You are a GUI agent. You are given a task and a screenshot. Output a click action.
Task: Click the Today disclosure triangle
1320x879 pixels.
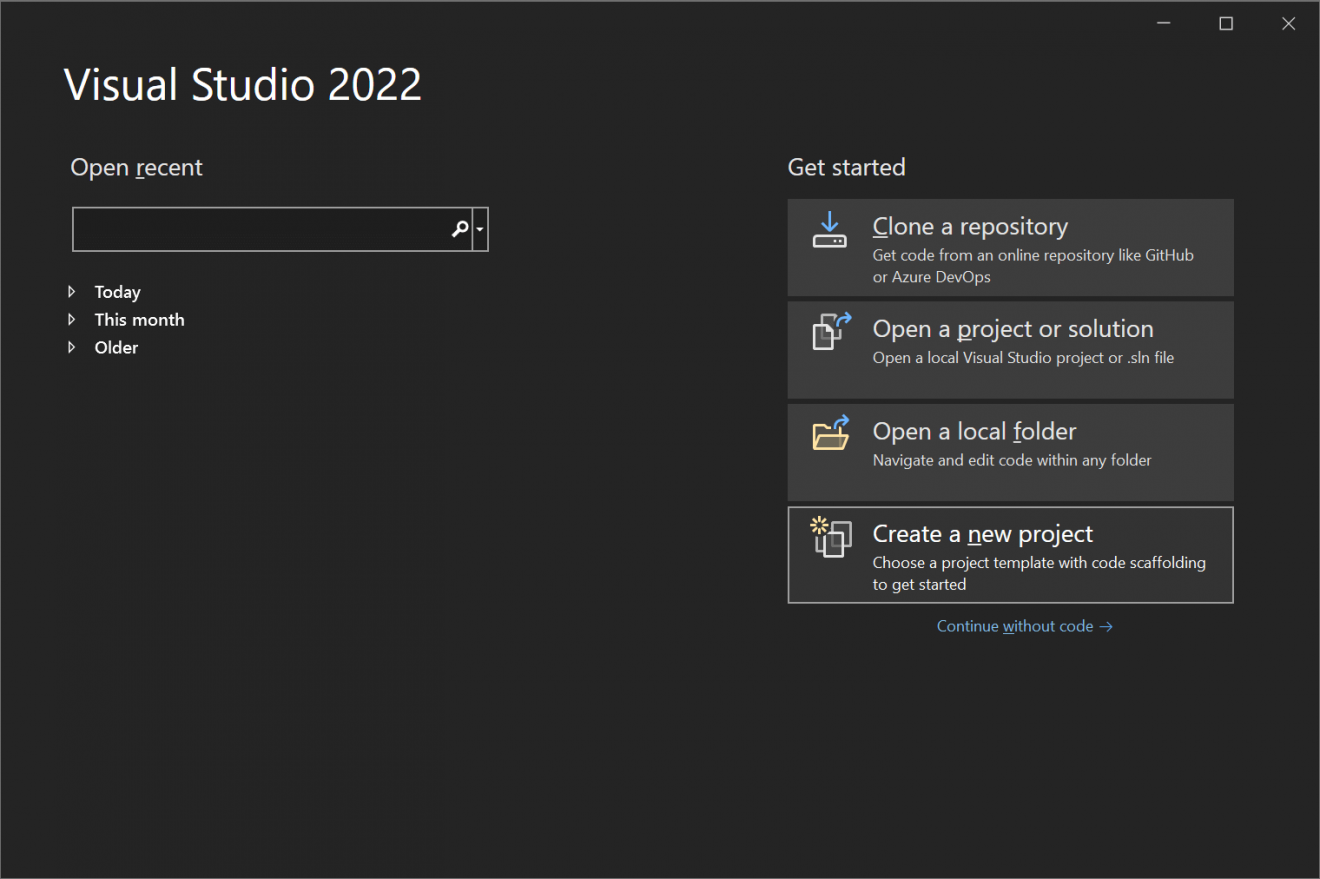pos(71,291)
